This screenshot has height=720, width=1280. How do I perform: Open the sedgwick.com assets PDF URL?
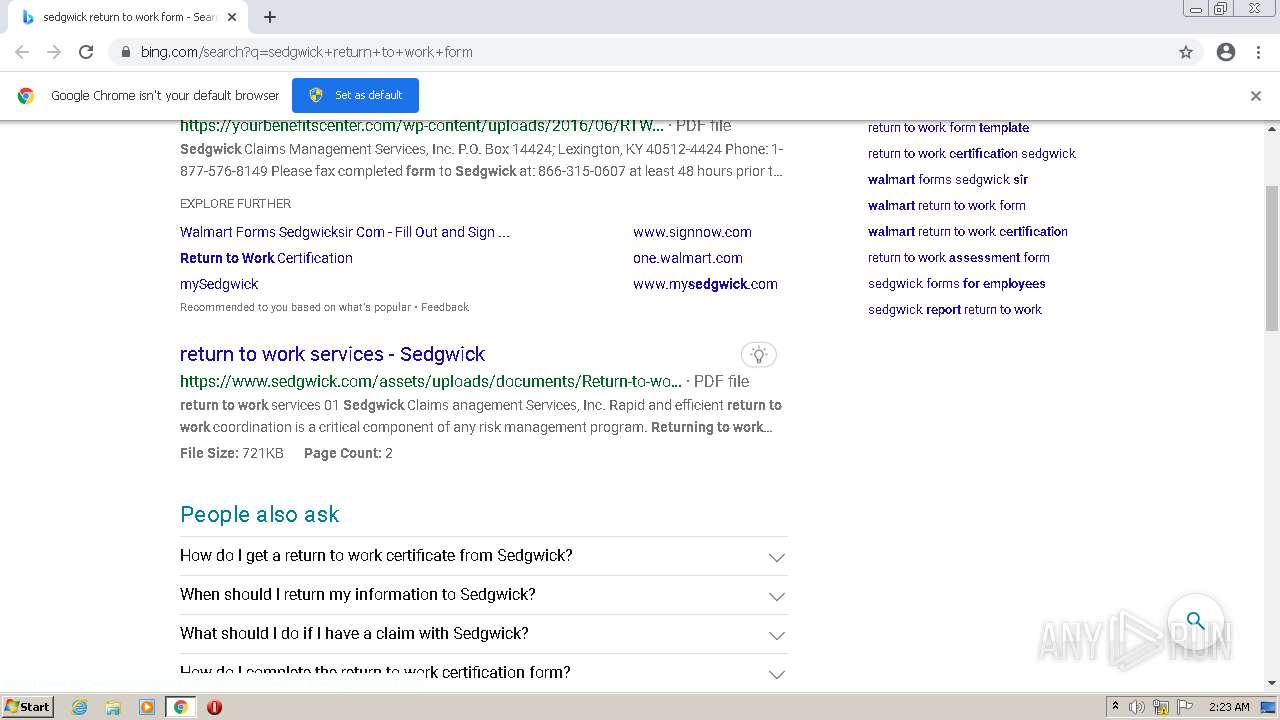click(x=431, y=381)
